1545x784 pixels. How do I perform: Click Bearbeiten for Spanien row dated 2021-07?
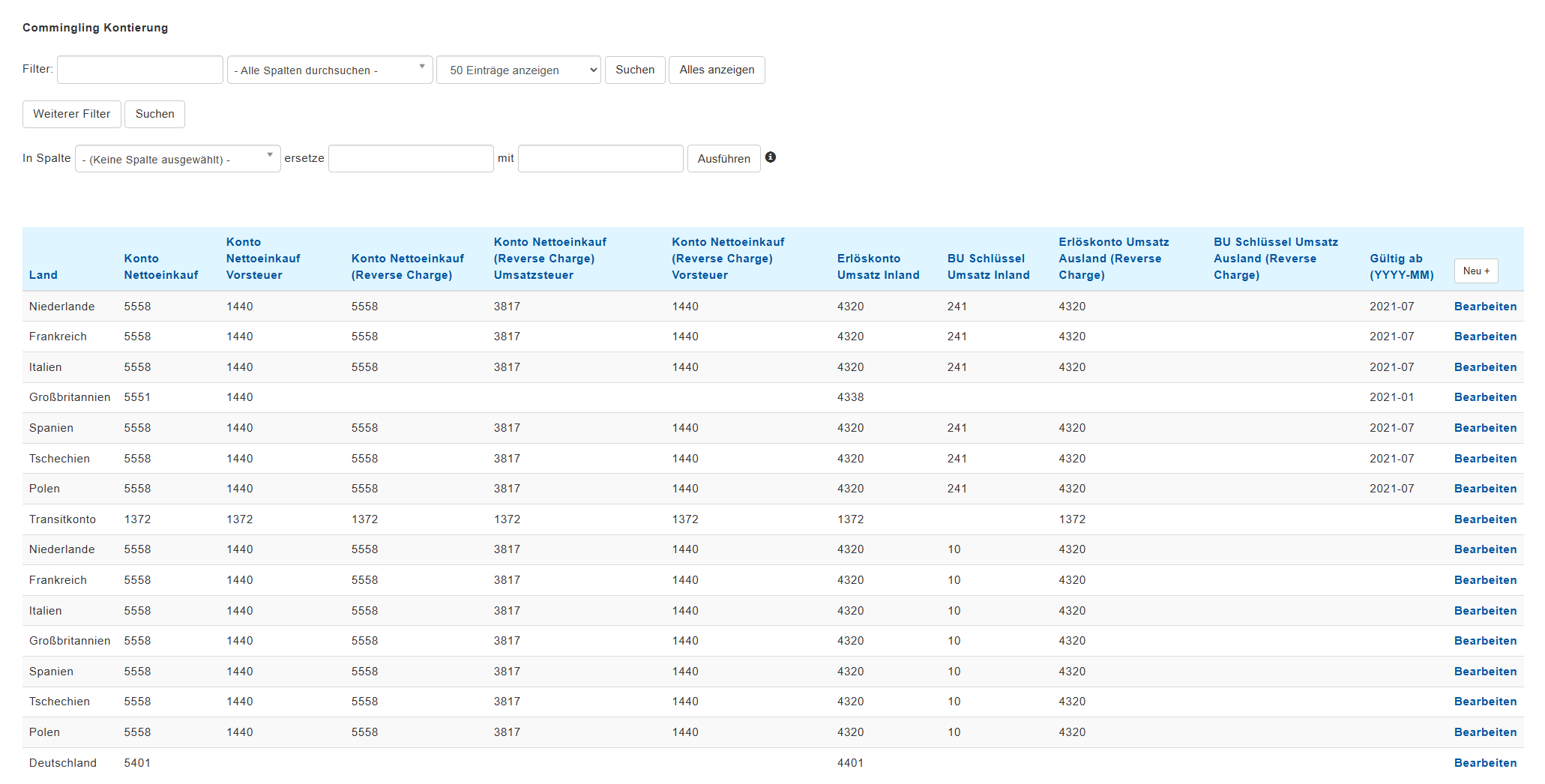click(1485, 428)
